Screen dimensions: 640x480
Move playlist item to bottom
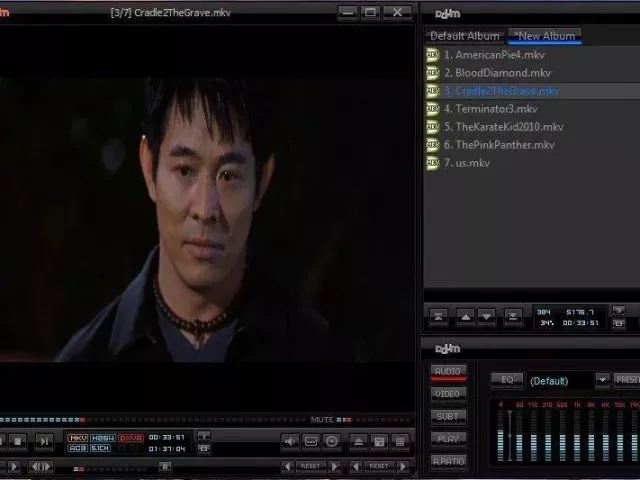click(513, 316)
